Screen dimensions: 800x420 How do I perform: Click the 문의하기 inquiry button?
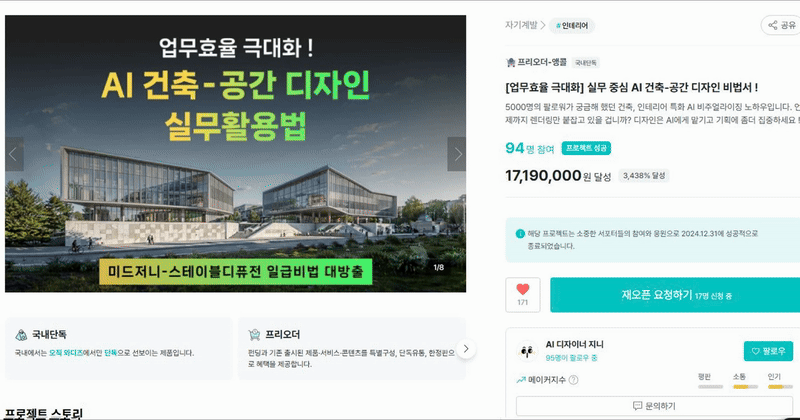pyautogui.click(x=654, y=406)
